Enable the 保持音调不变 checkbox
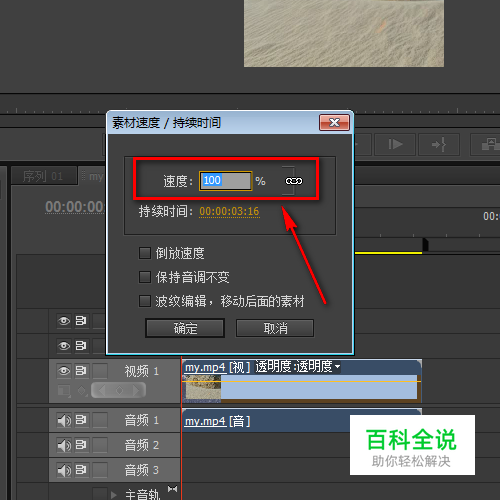This screenshot has width=500, height=500. (x=145, y=277)
